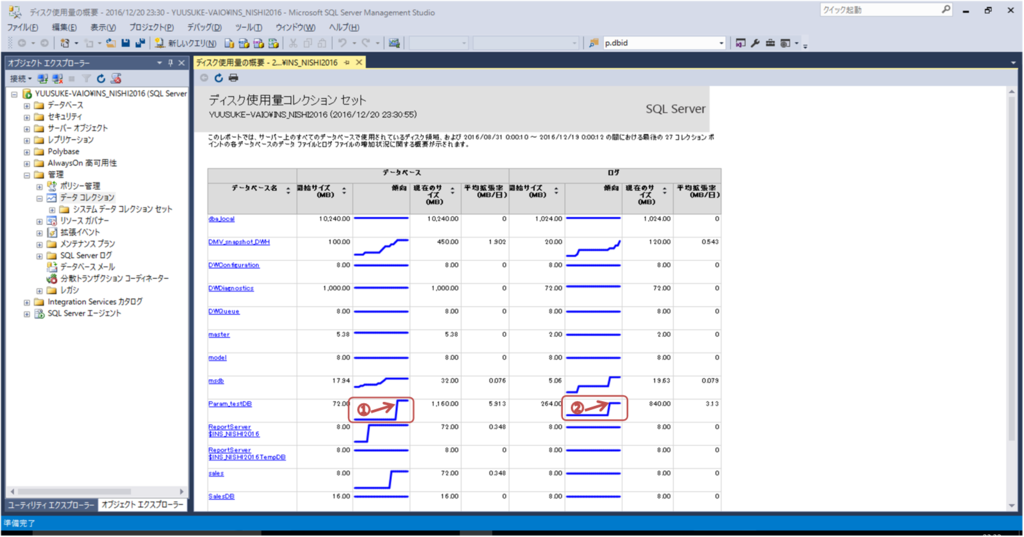Image resolution: width=1024 pixels, height=537 pixels.
Task: Open the 接続 dropdown in Object Explorer
Action: [20, 79]
